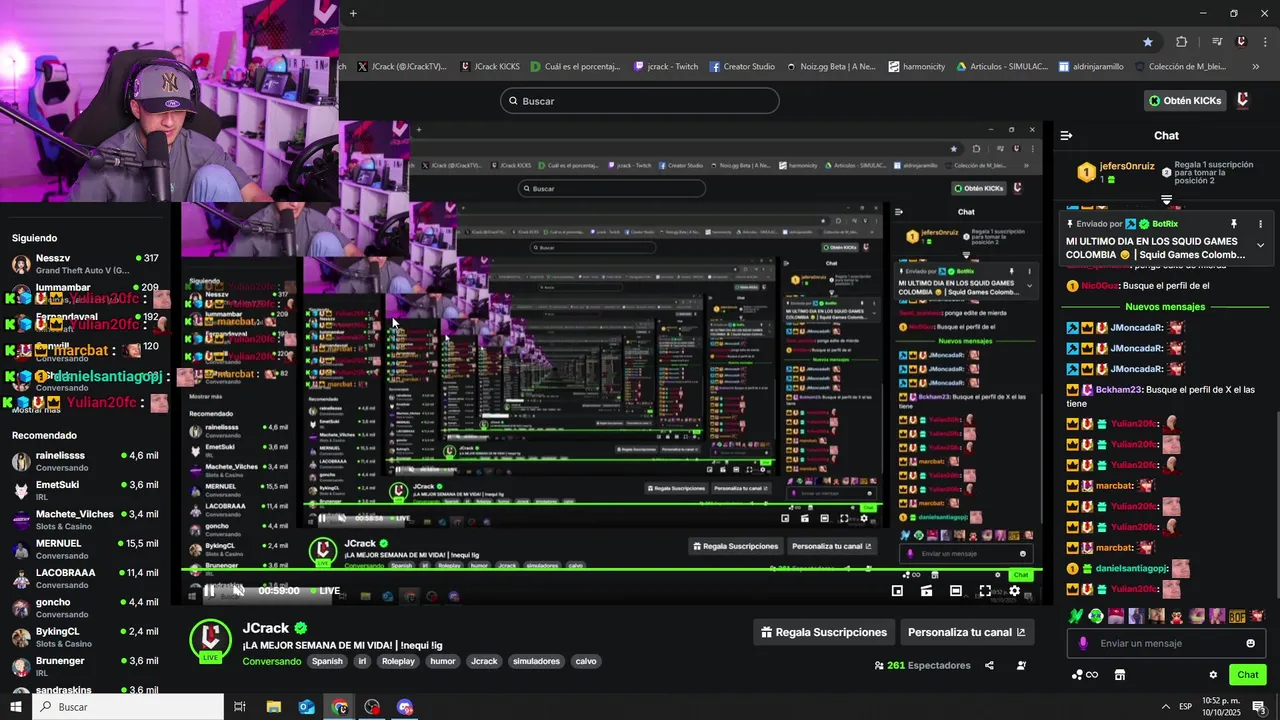Toggle theater mode in the player

pyautogui.click(x=955, y=591)
